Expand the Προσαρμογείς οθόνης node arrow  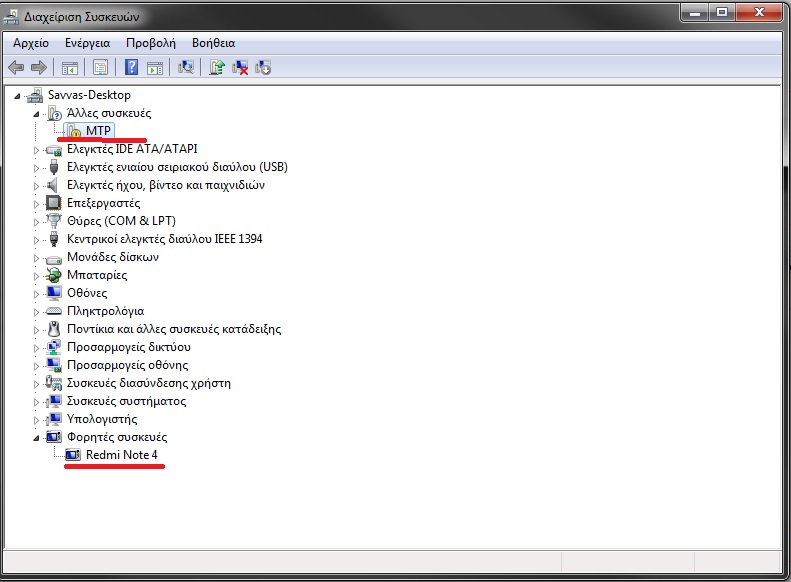(36, 366)
